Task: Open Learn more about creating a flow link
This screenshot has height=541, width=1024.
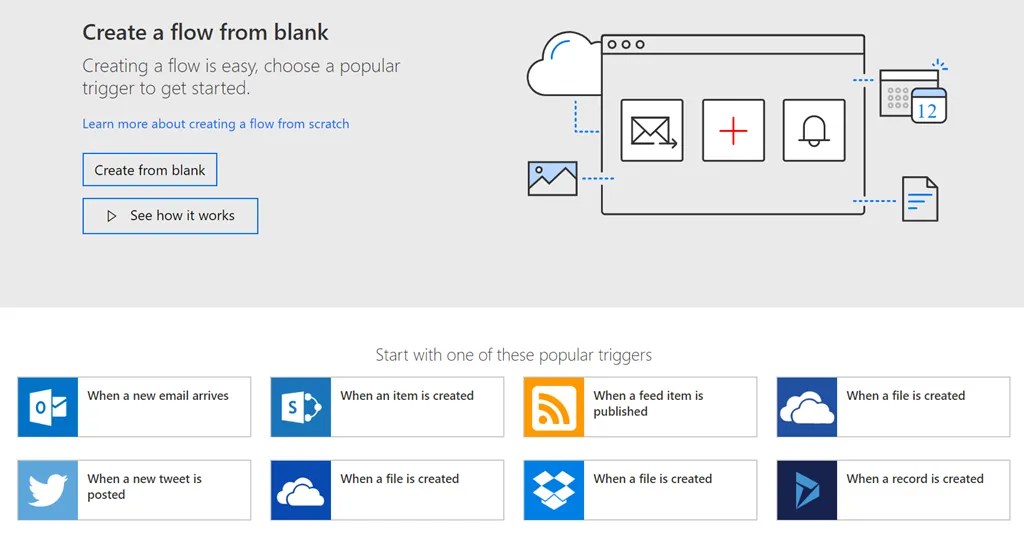Action: point(216,123)
